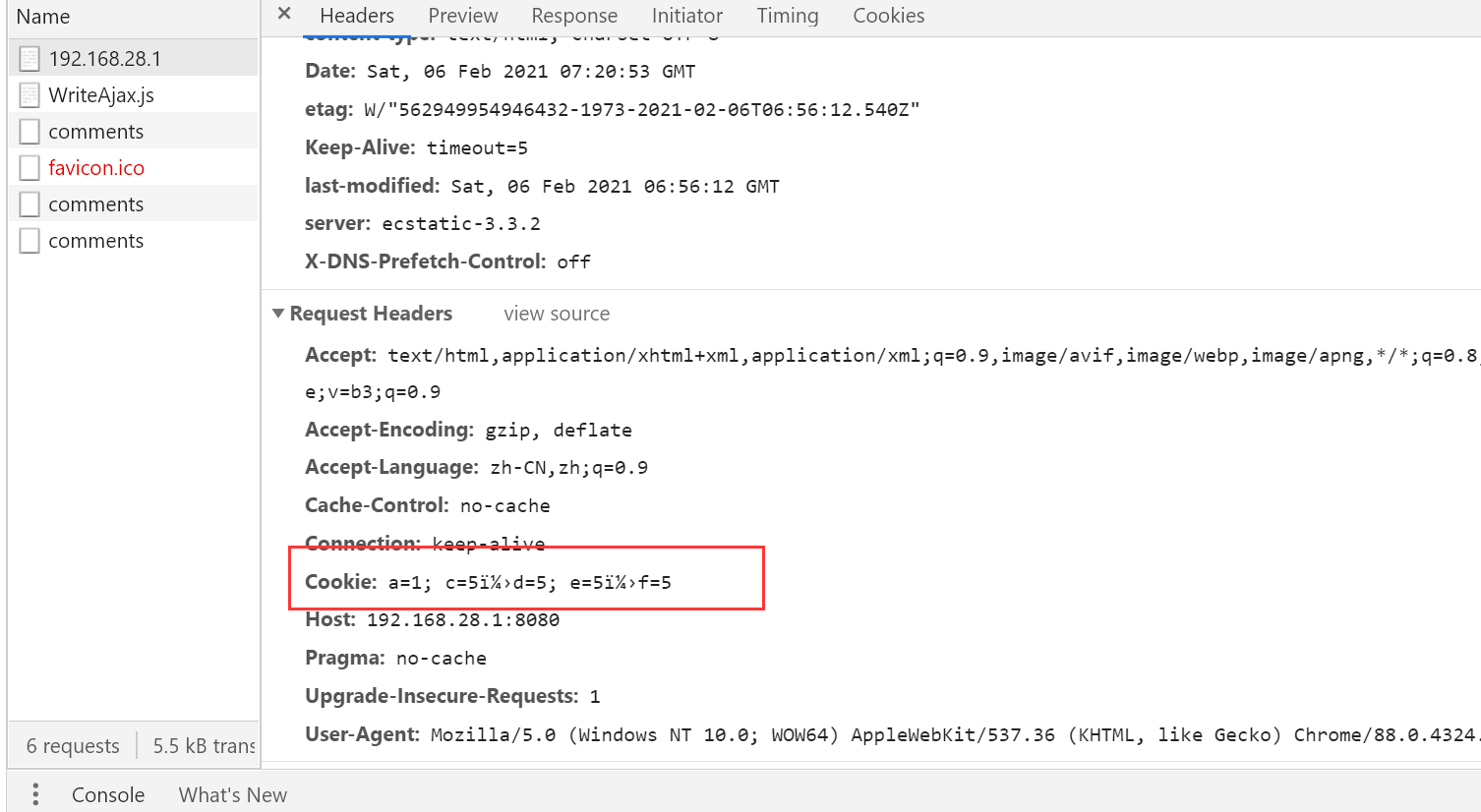The width and height of the screenshot is (1481, 812).
Task: Open the Initiator tab
Action: 686,16
